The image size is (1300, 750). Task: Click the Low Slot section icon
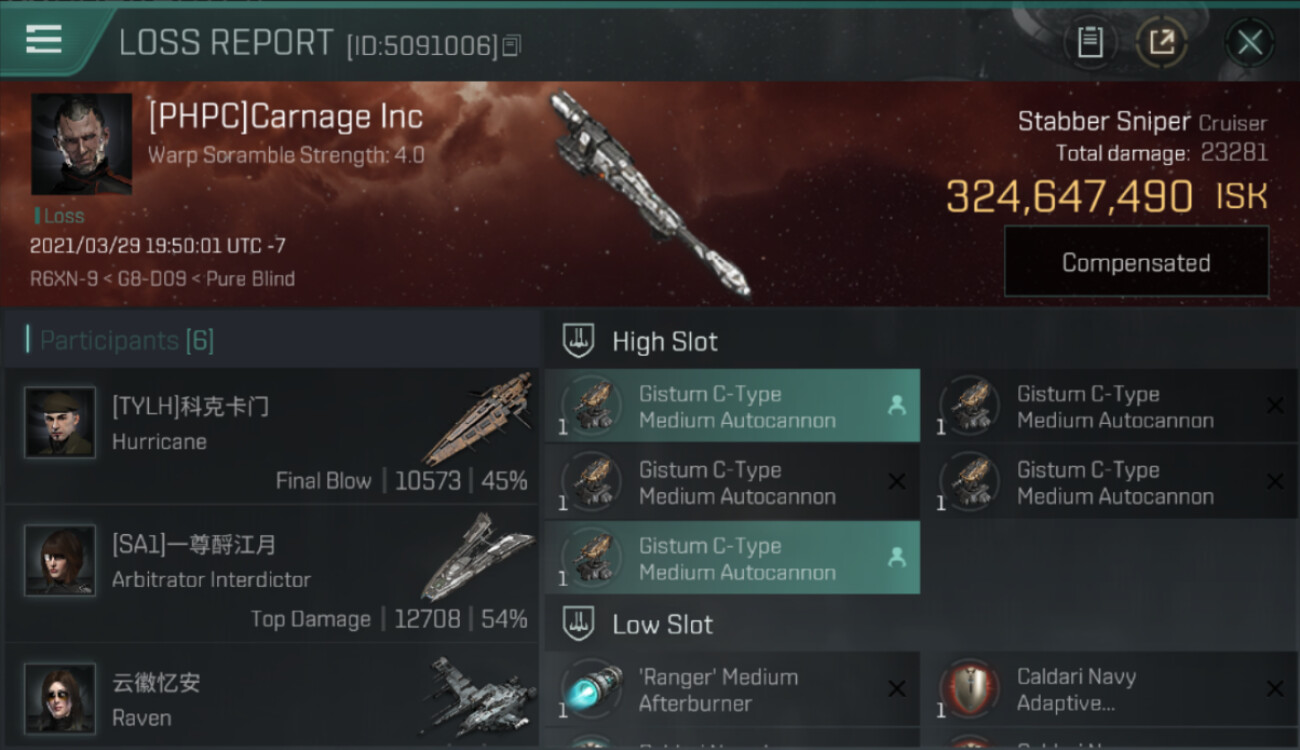tap(579, 624)
